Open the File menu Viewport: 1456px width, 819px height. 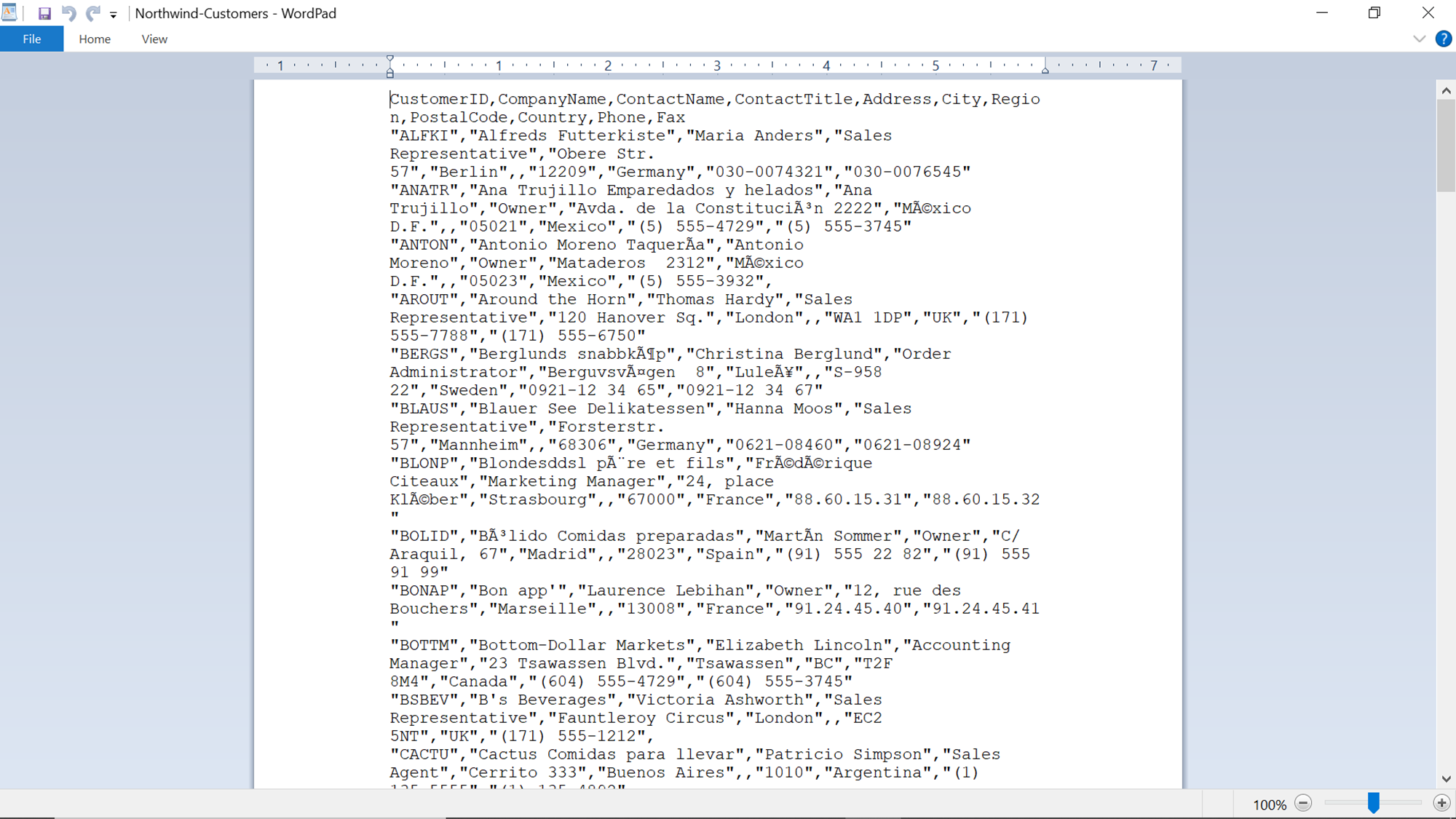pyautogui.click(x=31, y=39)
